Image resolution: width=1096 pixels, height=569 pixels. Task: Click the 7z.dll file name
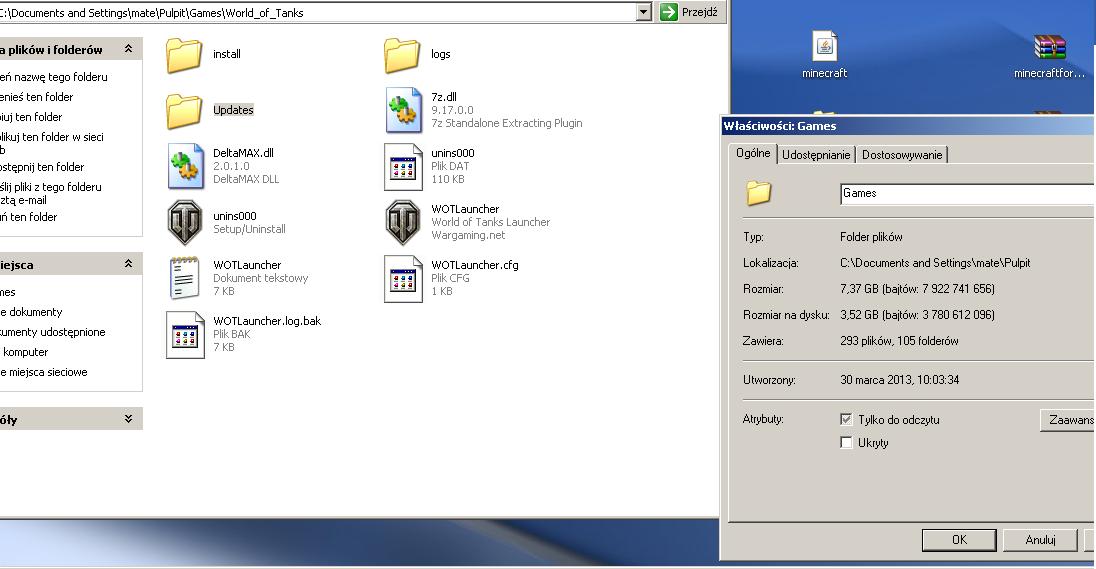pyautogui.click(x=444, y=97)
